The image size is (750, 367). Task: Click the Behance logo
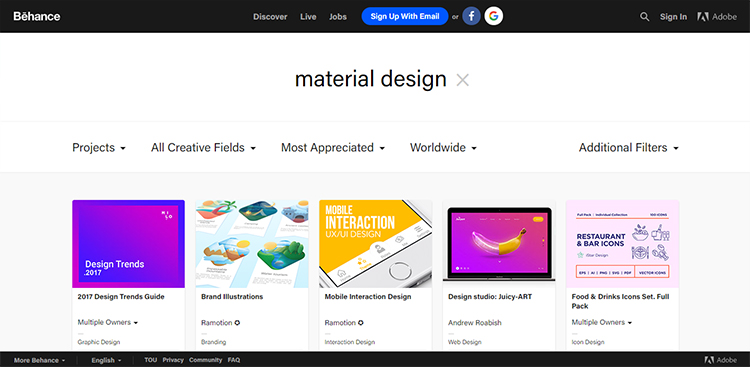[x=37, y=16]
